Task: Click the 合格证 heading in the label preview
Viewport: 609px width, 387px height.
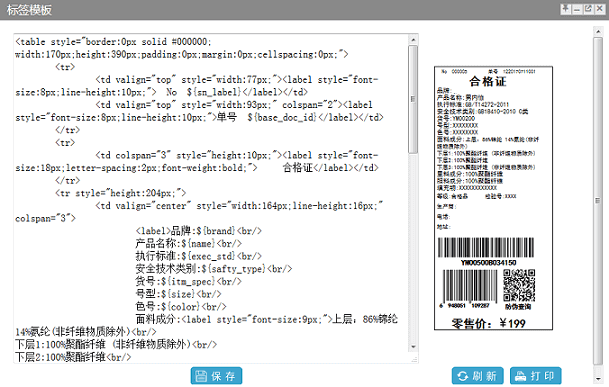Action: tap(488, 82)
